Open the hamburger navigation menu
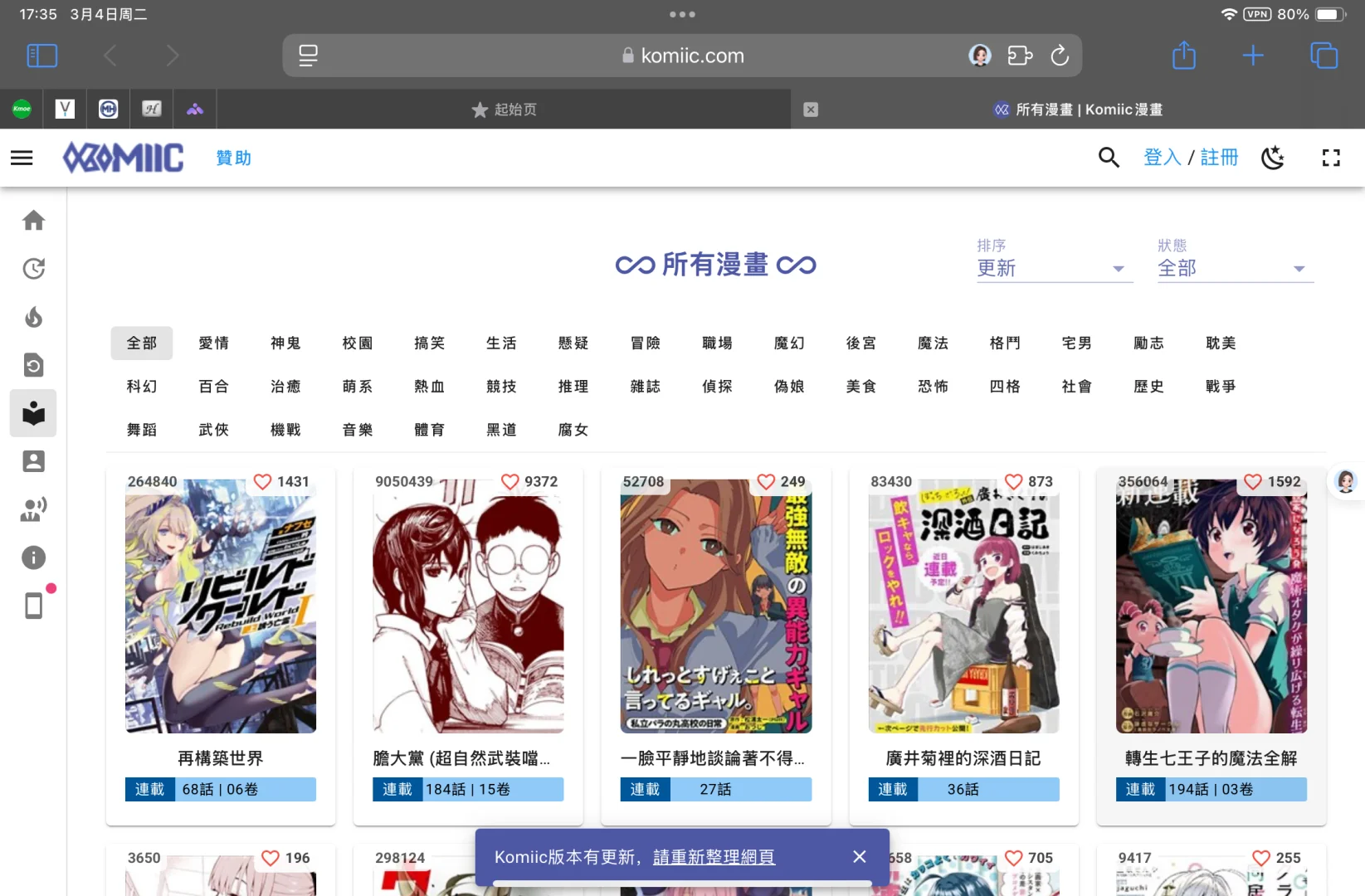1365x896 pixels. tap(22, 158)
